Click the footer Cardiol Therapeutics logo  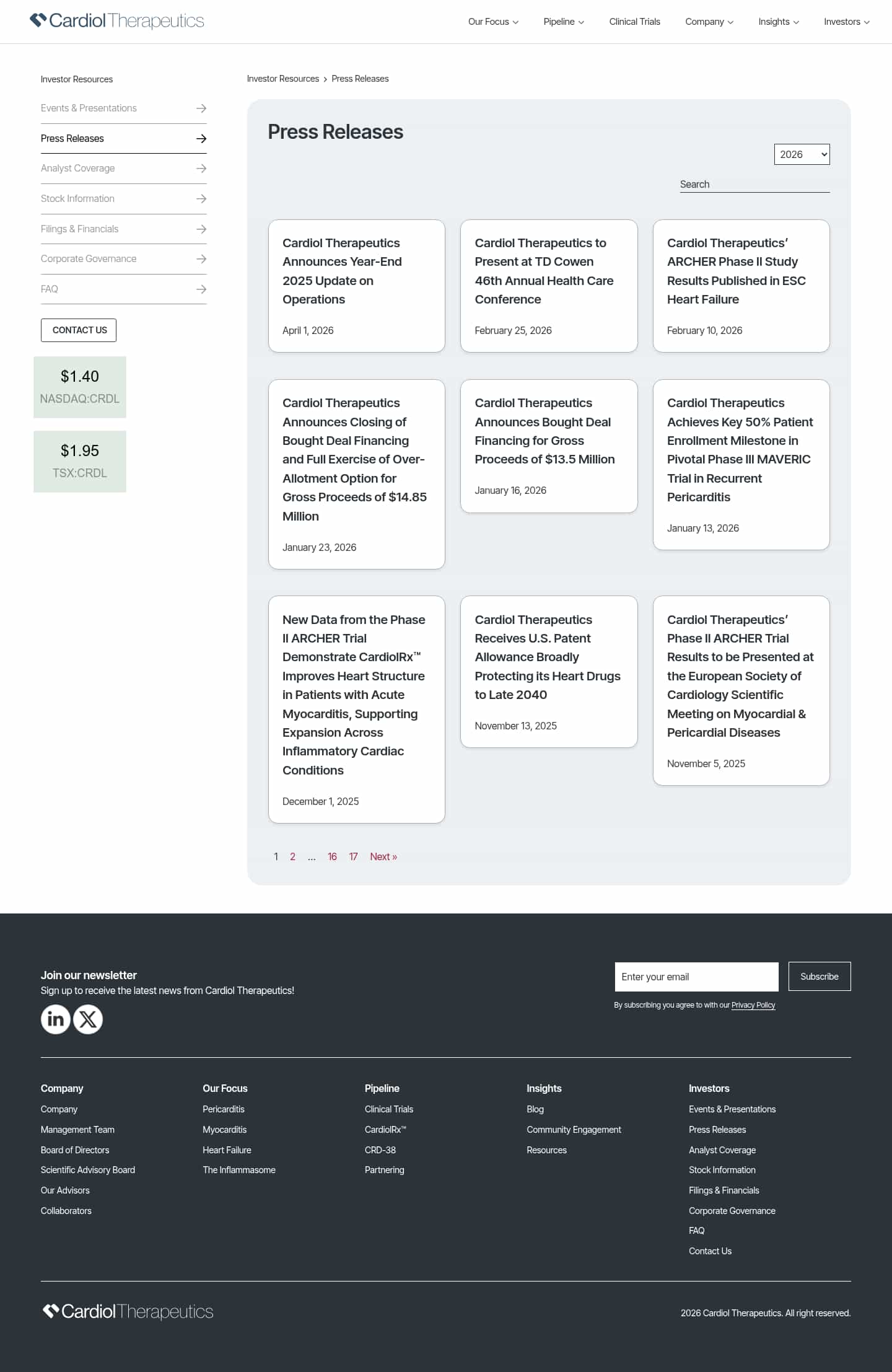128,1312
